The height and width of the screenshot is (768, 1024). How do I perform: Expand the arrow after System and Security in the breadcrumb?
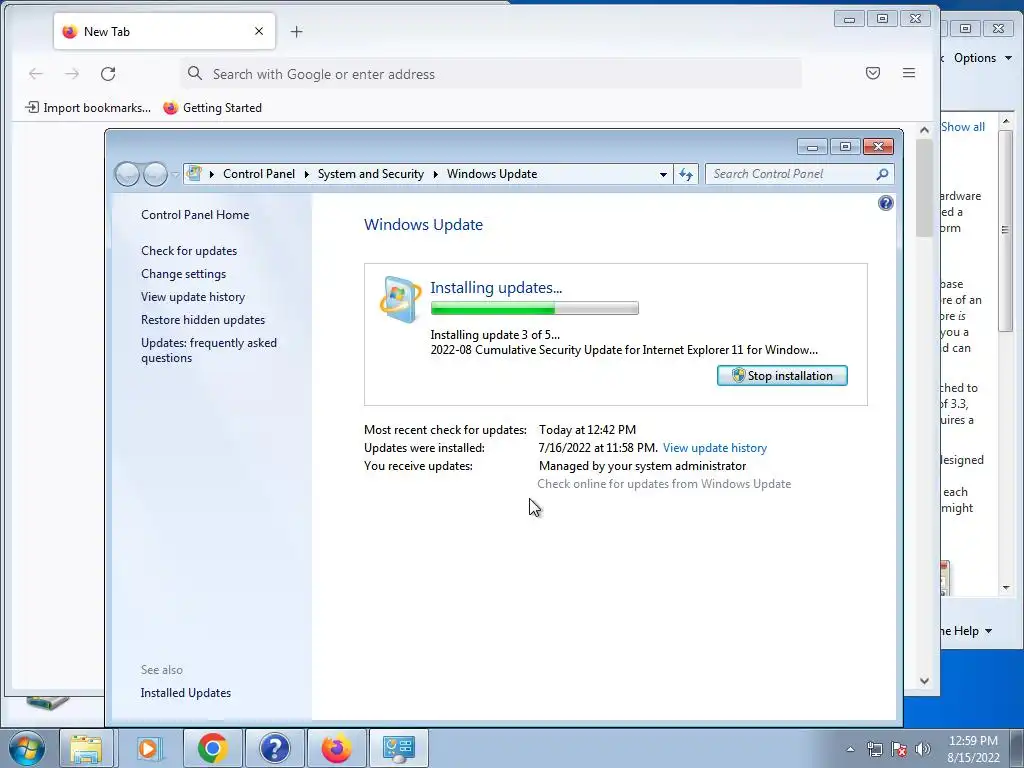point(436,174)
